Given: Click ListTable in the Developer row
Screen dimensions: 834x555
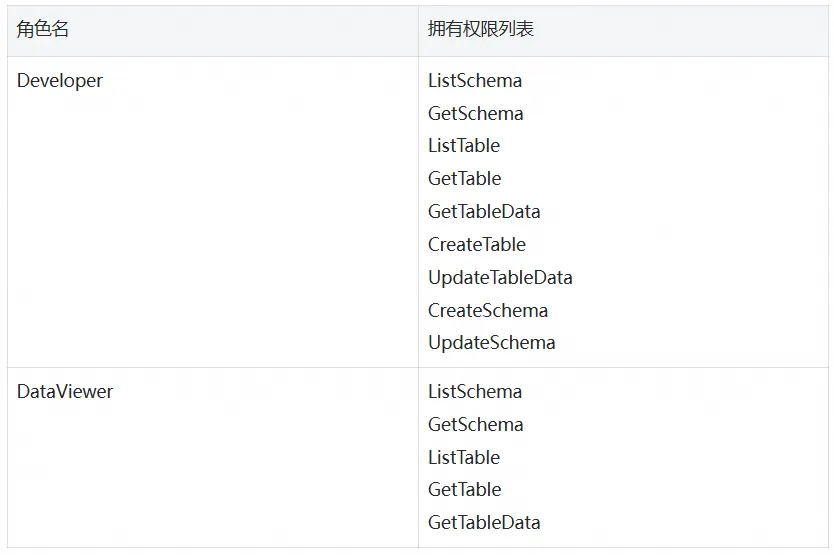Looking at the screenshot, I should pos(464,146).
